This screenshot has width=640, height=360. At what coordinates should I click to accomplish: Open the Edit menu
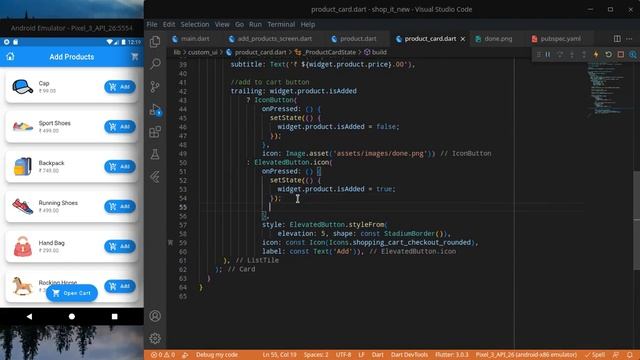pyautogui.click(x=169, y=24)
